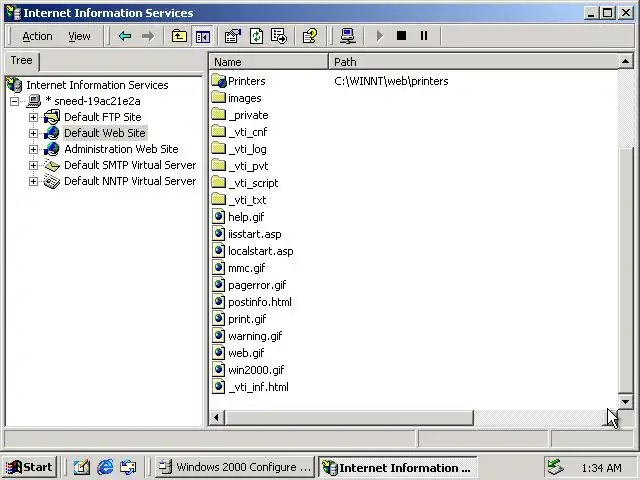The image size is (640, 480).
Task: Expand the Default FTP Site node
Action: [x=33, y=118]
